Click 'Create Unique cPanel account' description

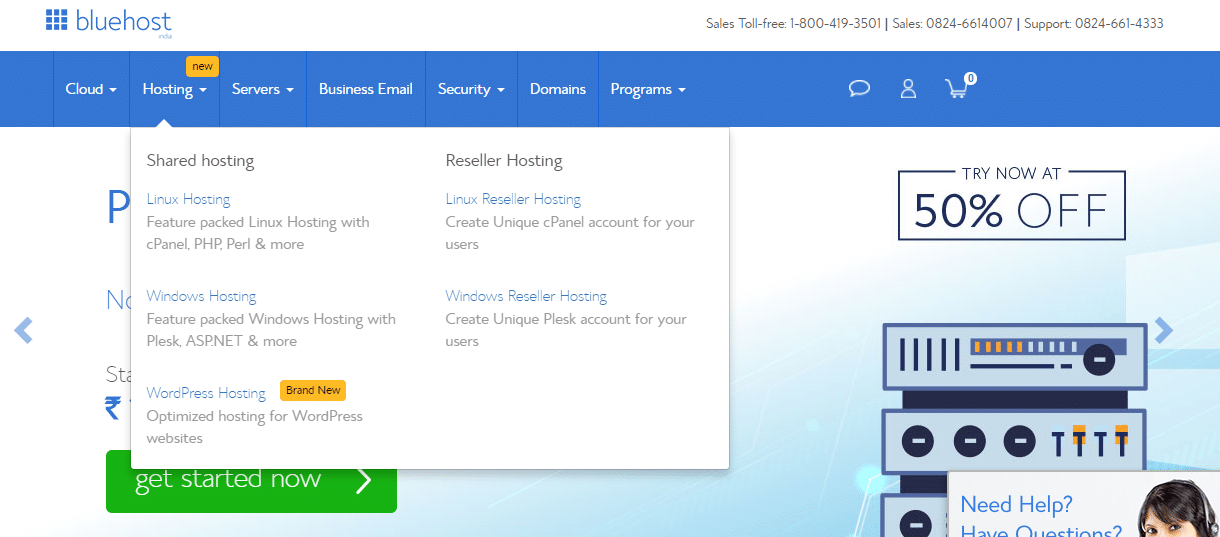[570, 233]
